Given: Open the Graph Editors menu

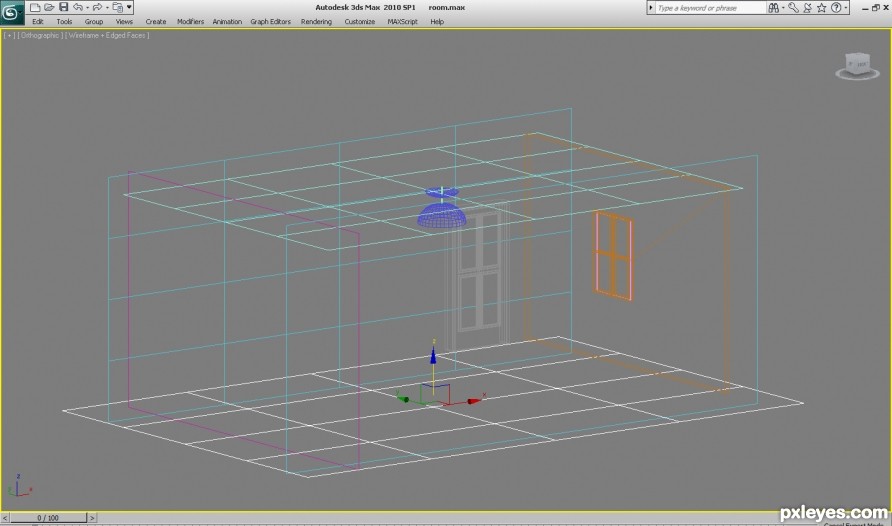Looking at the screenshot, I should (270, 22).
